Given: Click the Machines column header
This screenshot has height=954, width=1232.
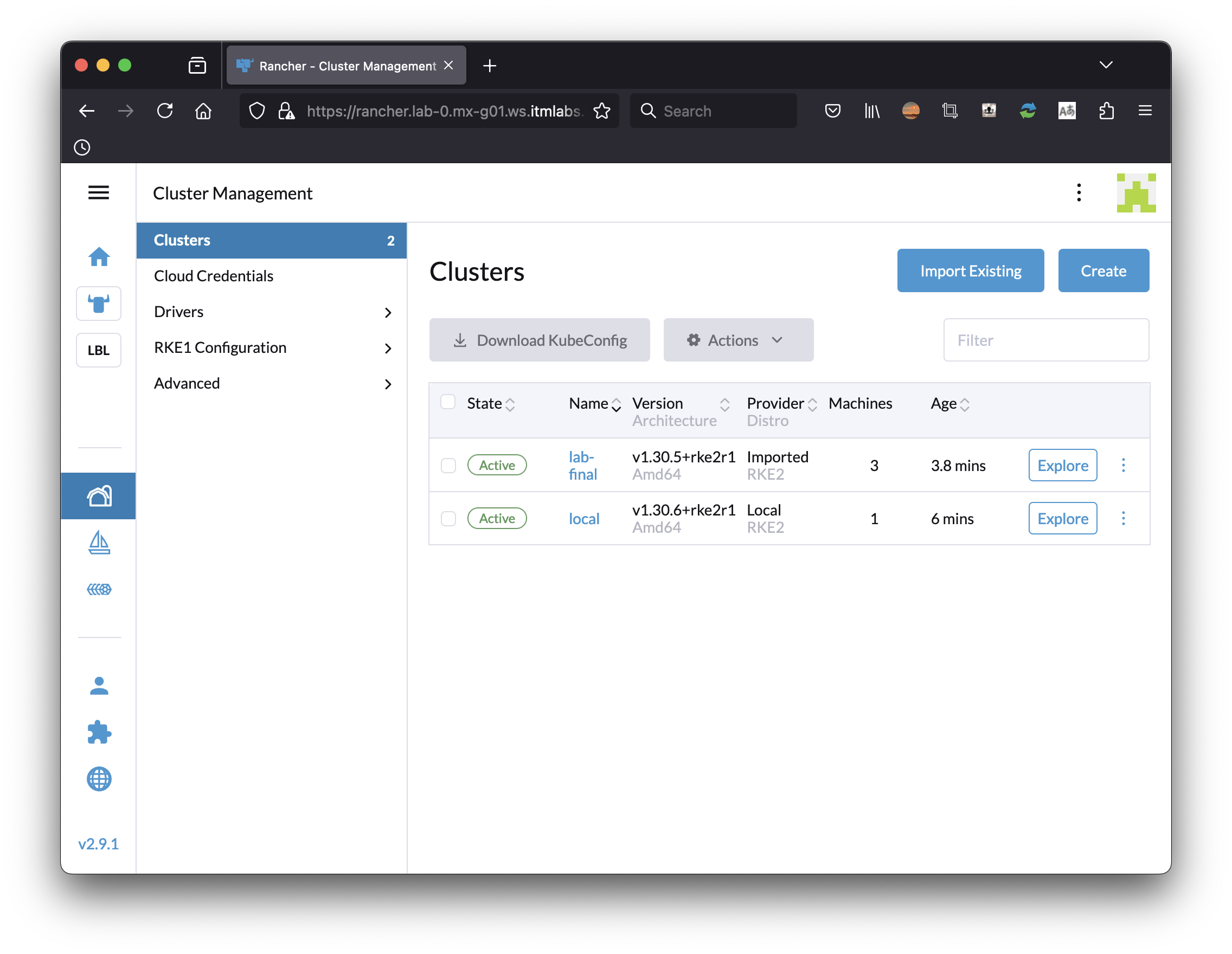Looking at the screenshot, I should pyautogui.click(x=860, y=404).
